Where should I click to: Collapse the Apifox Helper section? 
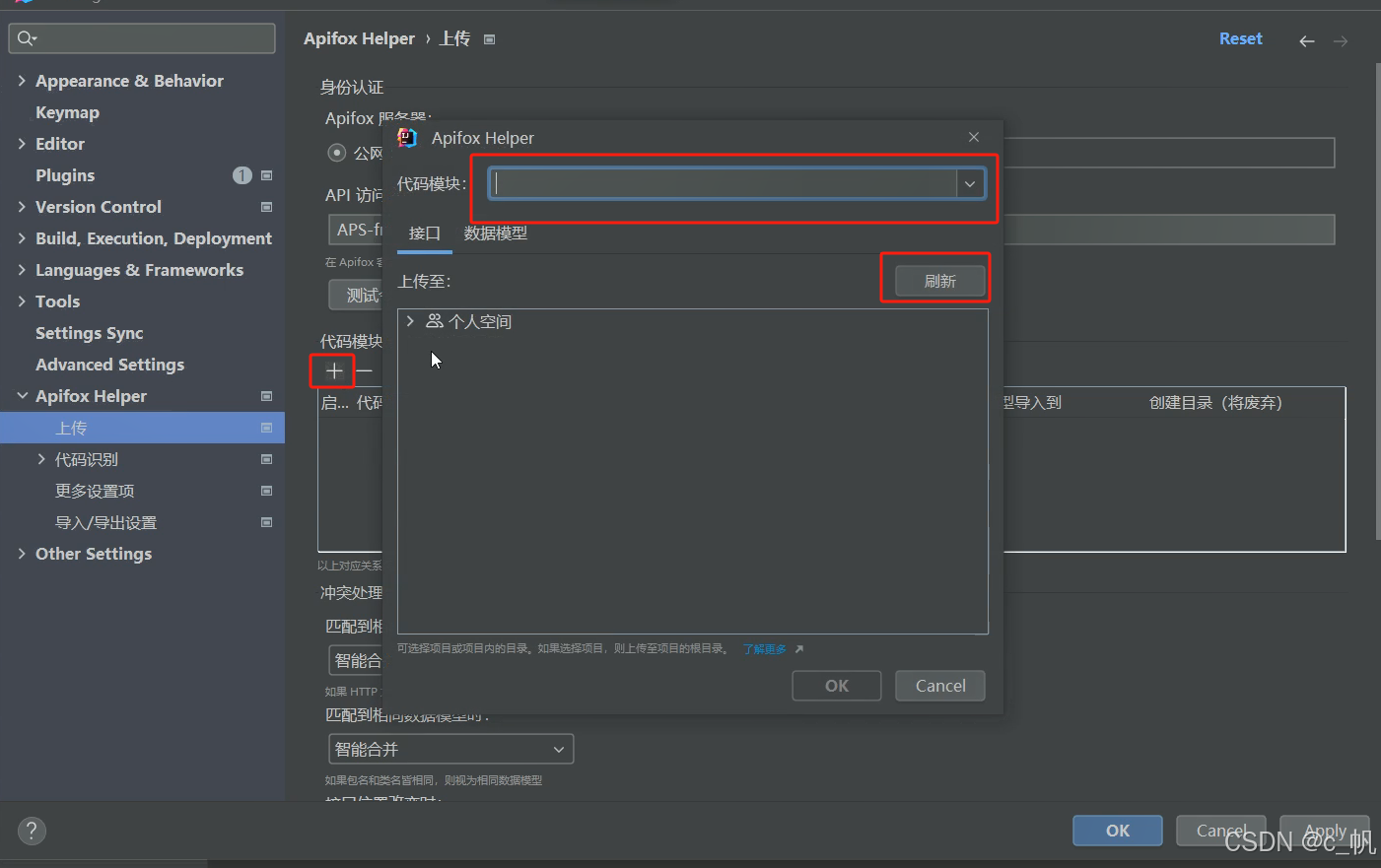22,396
